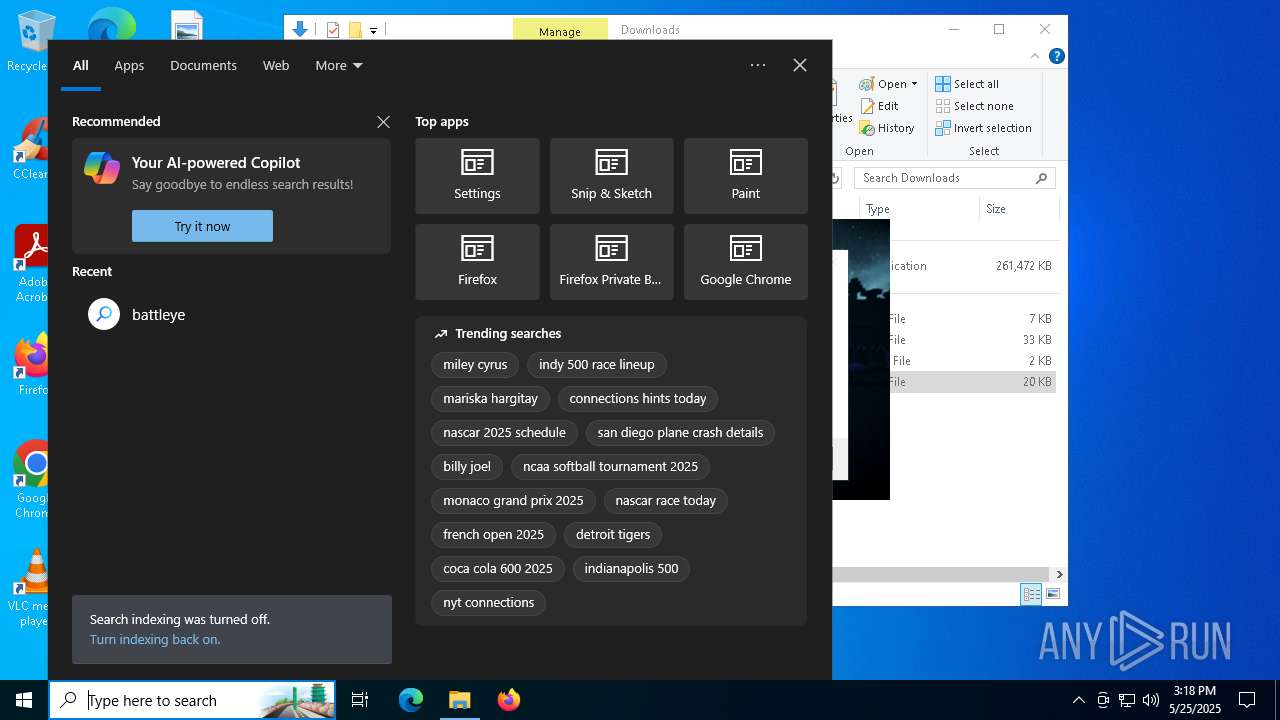Search trending connections hints today

(x=638, y=399)
